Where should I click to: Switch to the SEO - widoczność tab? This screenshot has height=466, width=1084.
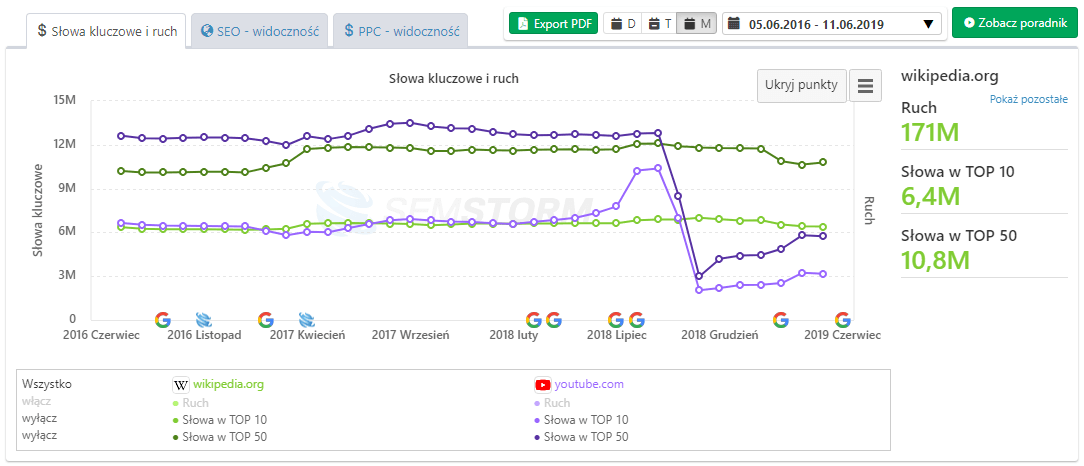click(x=260, y=31)
